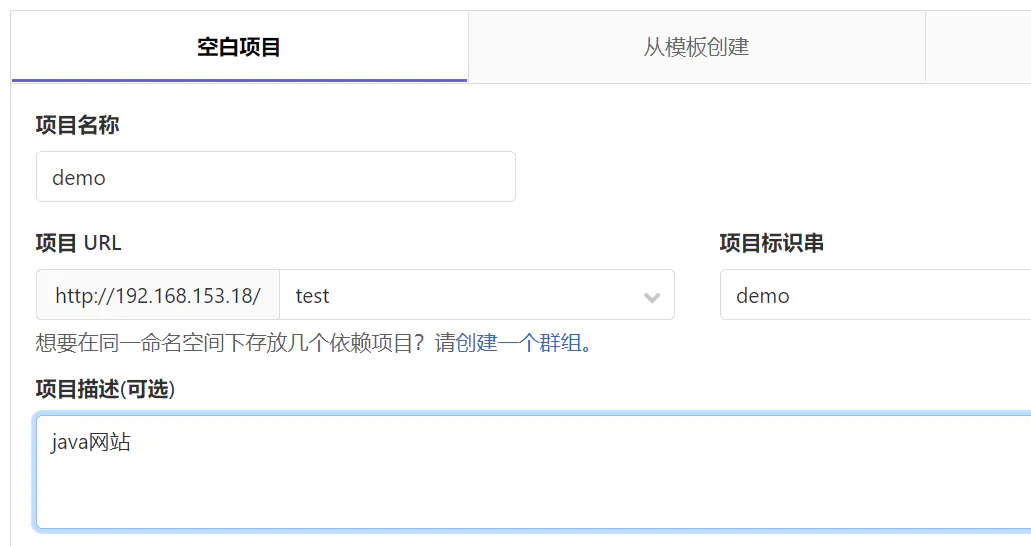Open the test namespace dropdown
Image resolution: width=1031 pixels, height=546 pixels.
[x=477, y=295]
